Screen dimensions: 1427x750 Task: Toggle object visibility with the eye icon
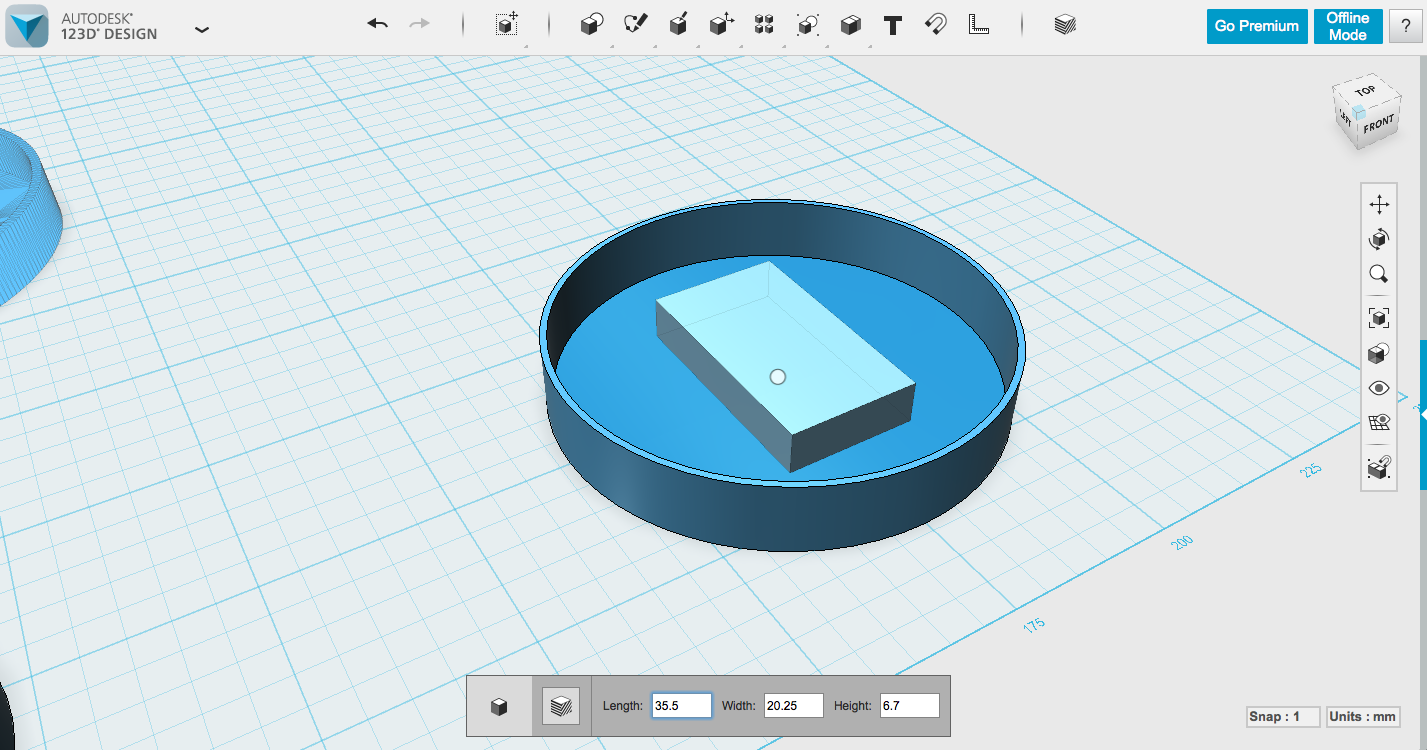1379,387
